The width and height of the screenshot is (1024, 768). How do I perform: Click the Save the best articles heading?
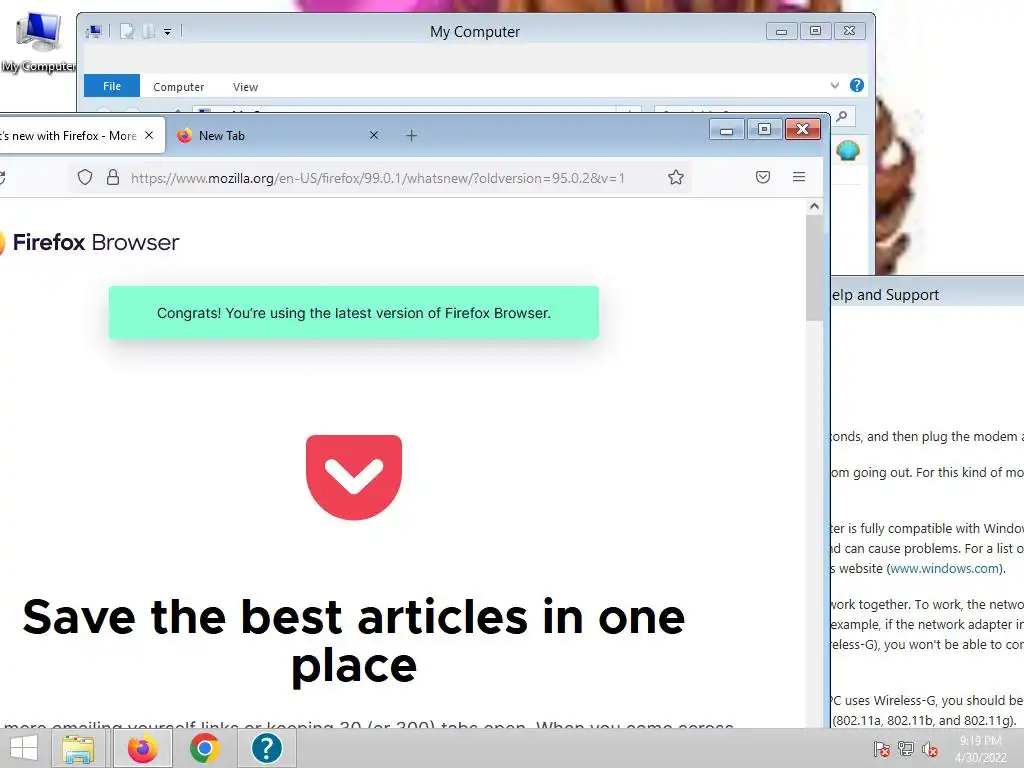tap(354, 641)
